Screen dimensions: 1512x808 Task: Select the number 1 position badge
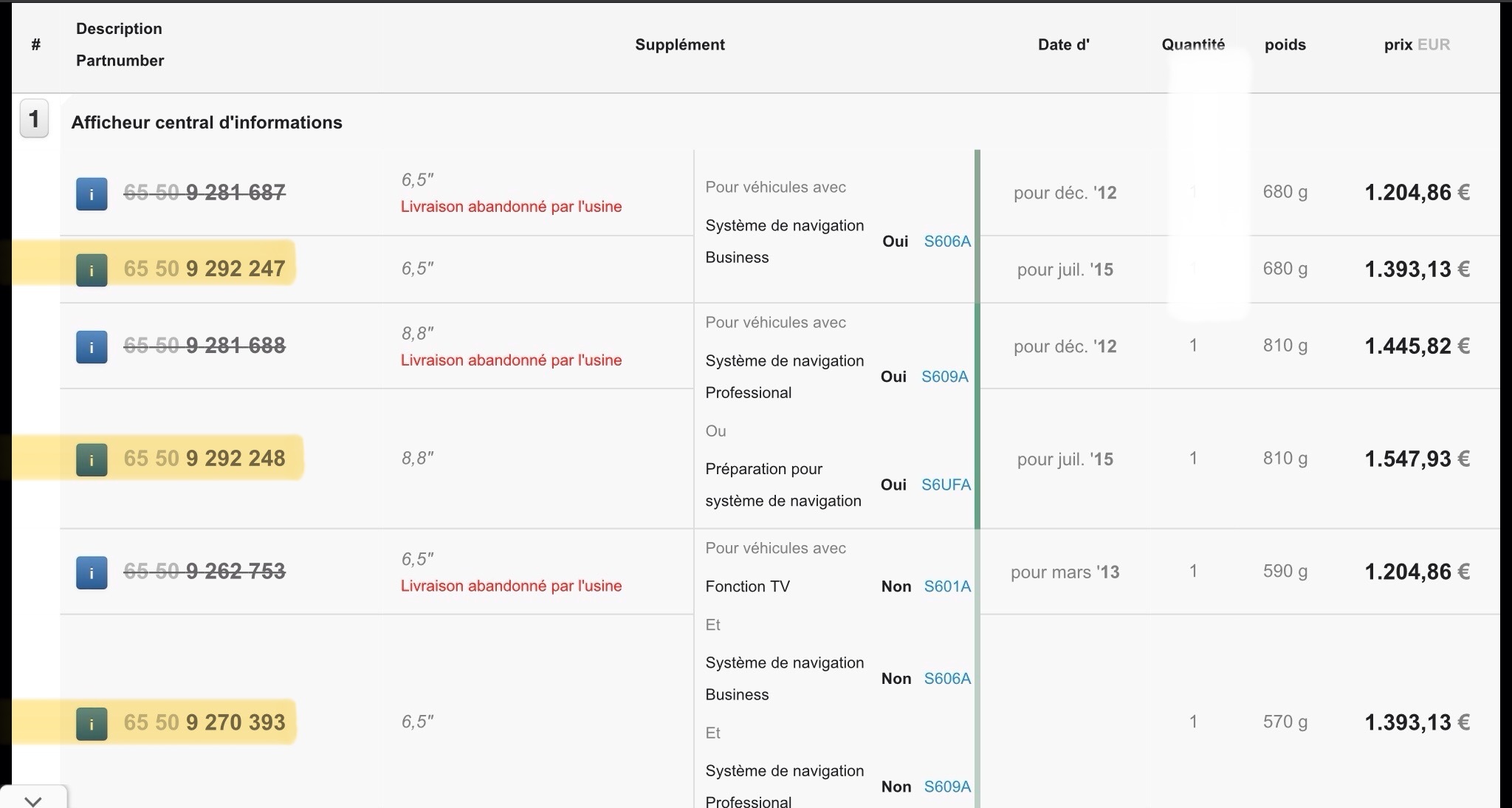(x=34, y=119)
